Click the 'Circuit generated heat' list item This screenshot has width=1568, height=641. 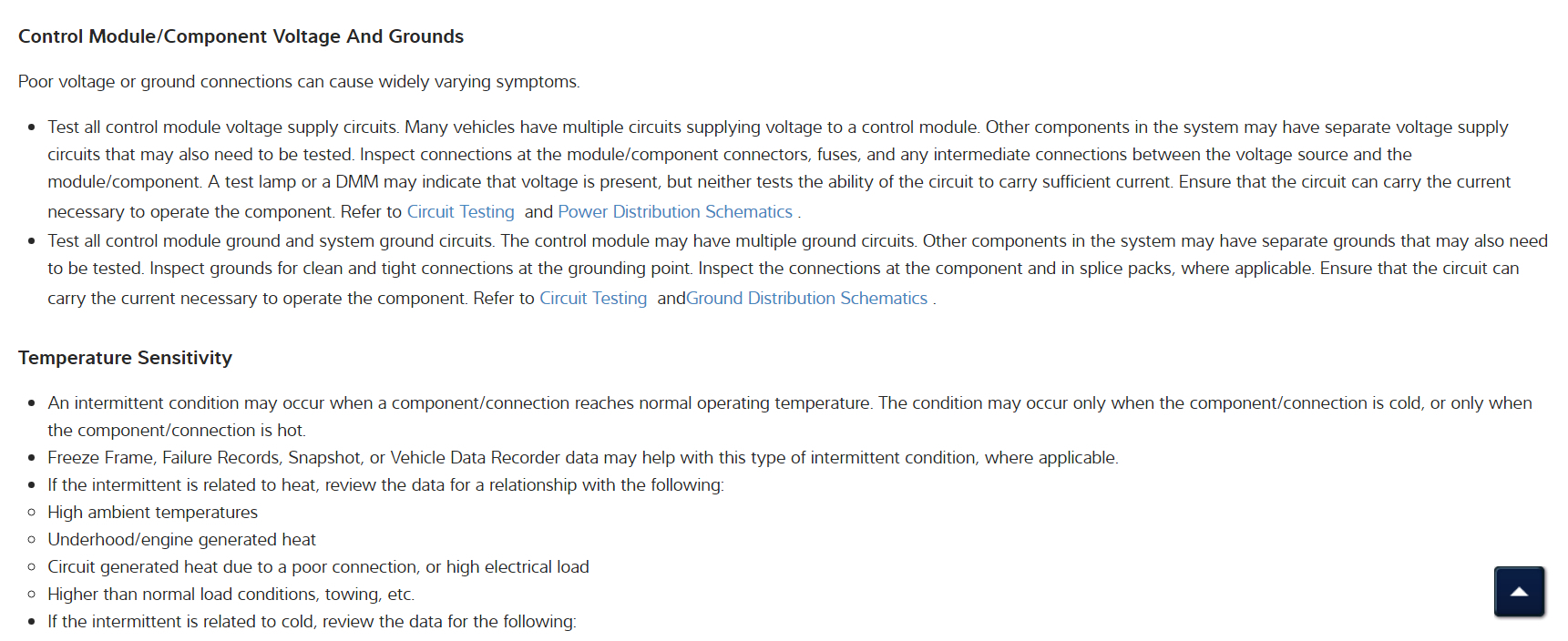tap(318, 567)
